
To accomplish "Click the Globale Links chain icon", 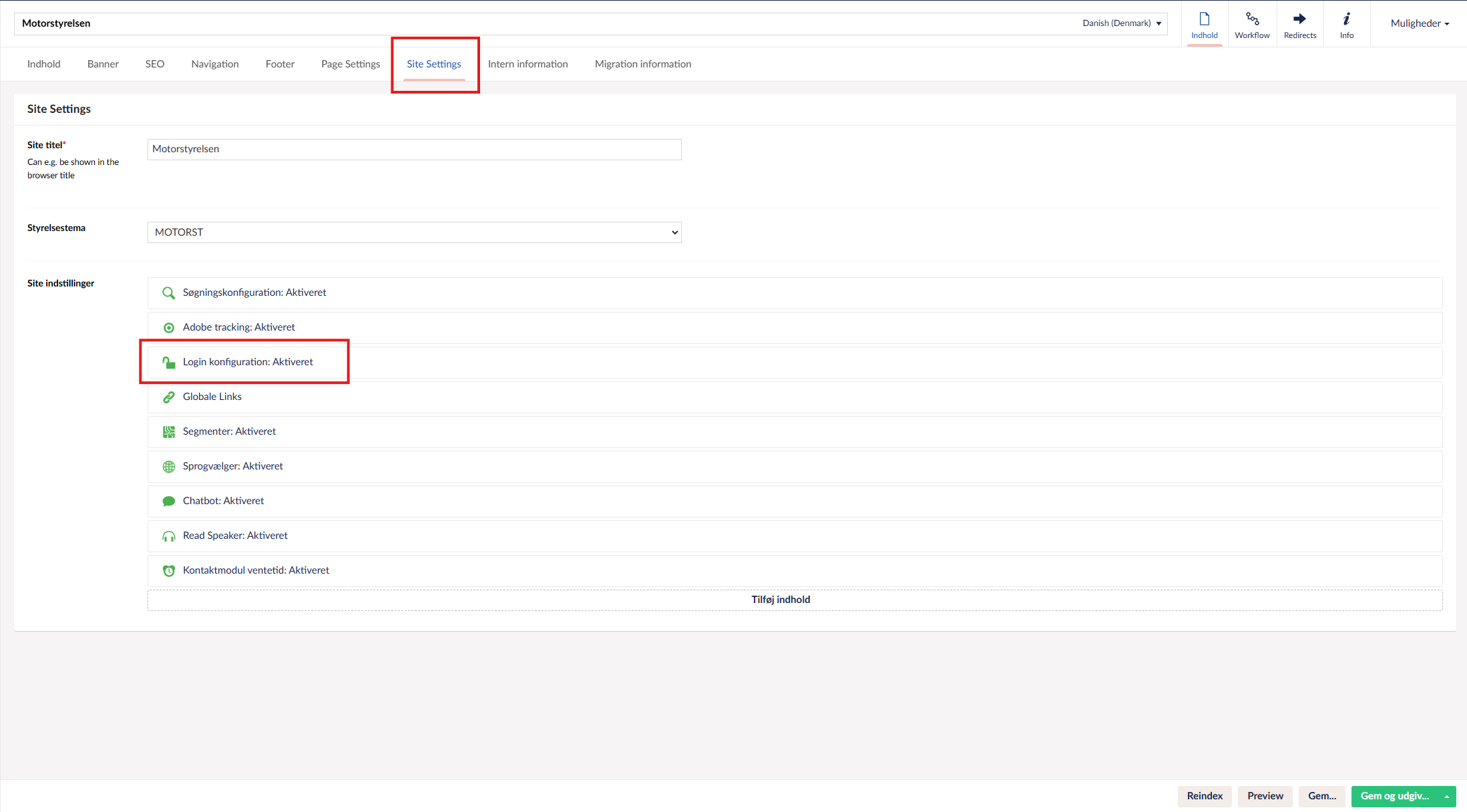I will 168,397.
